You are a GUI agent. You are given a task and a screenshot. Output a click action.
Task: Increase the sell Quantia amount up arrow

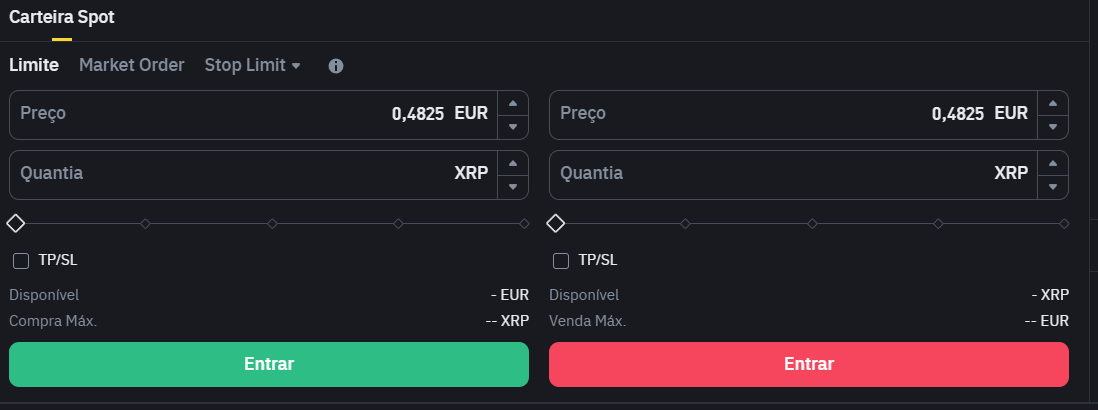pyautogui.click(x=1053, y=163)
